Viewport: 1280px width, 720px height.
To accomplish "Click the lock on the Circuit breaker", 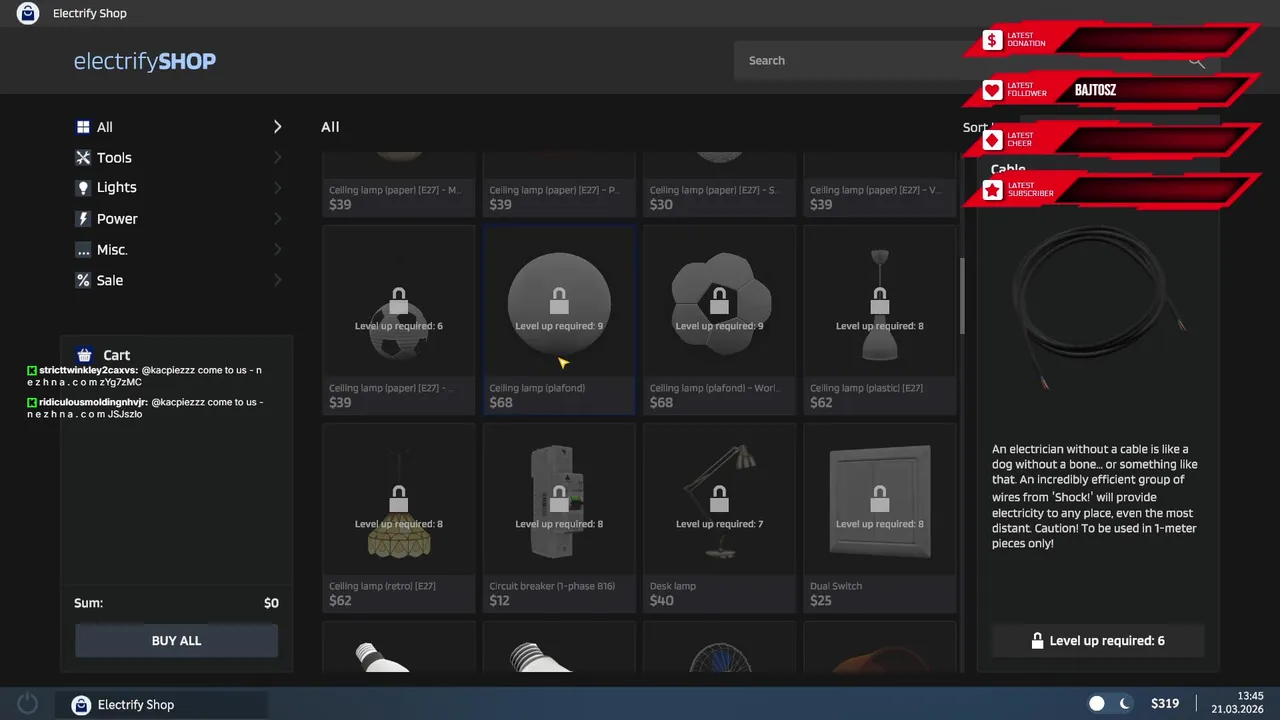I will coord(559,499).
